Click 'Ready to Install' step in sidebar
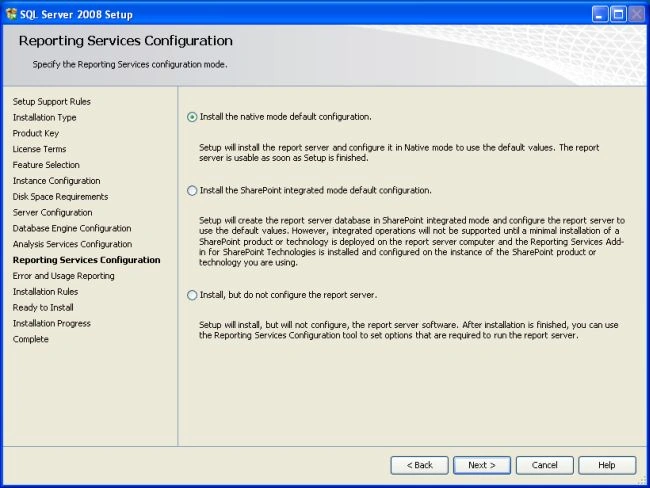Image resolution: width=650 pixels, height=488 pixels. (x=43, y=307)
